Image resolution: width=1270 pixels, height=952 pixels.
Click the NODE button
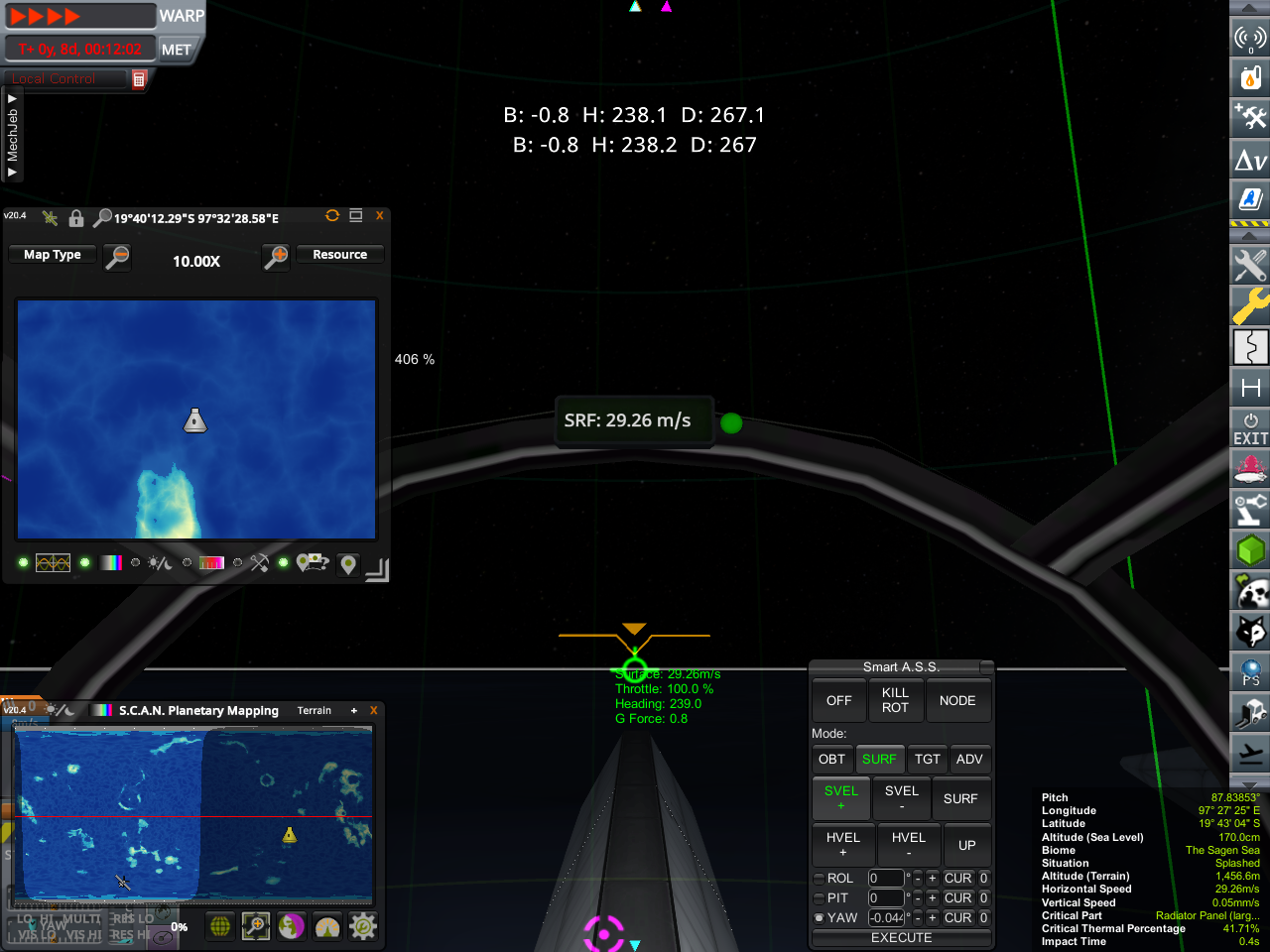(x=957, y=701)
